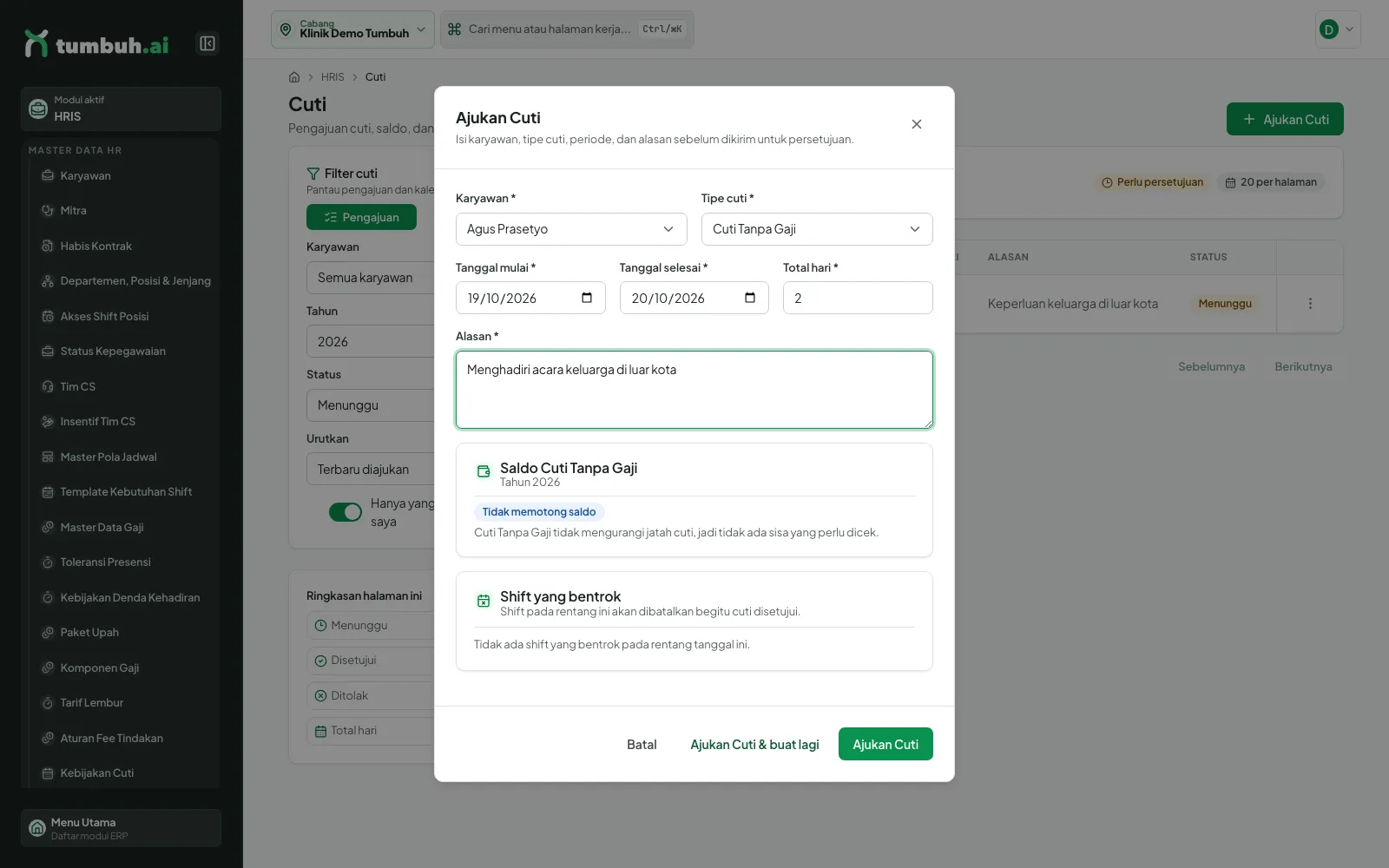Click the Total hari input field
1389x868 pixels.
[x=858, y=298]
